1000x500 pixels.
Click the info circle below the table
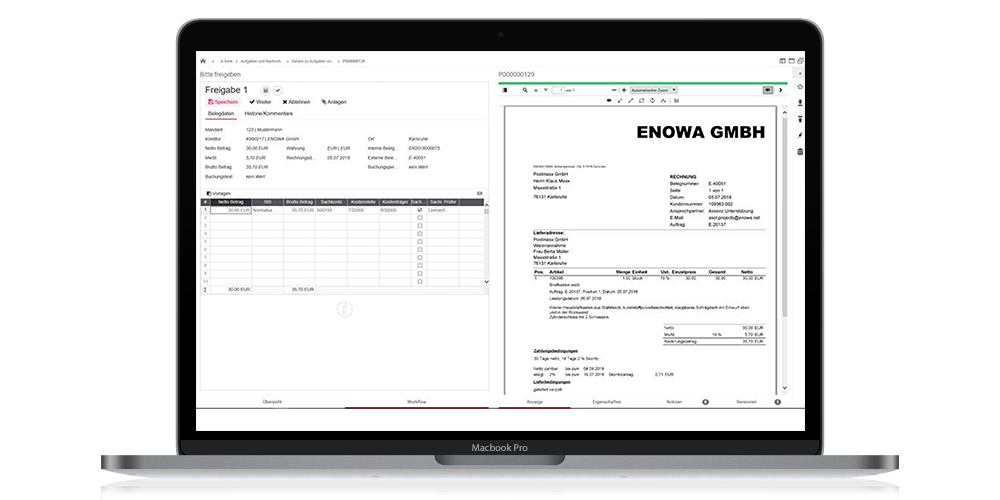(344, 309)
